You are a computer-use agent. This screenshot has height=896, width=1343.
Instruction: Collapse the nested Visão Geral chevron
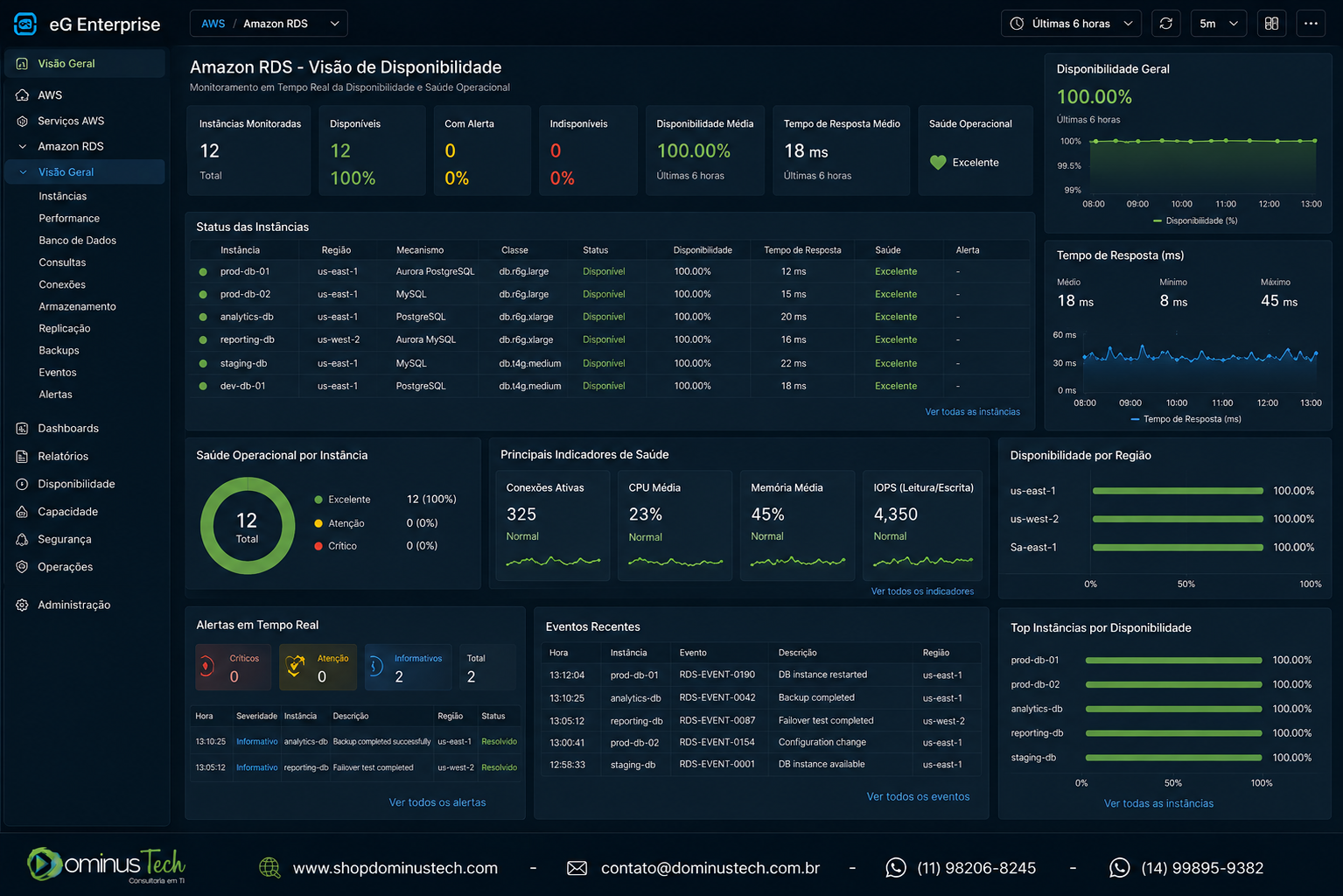[x=23, y=172]
